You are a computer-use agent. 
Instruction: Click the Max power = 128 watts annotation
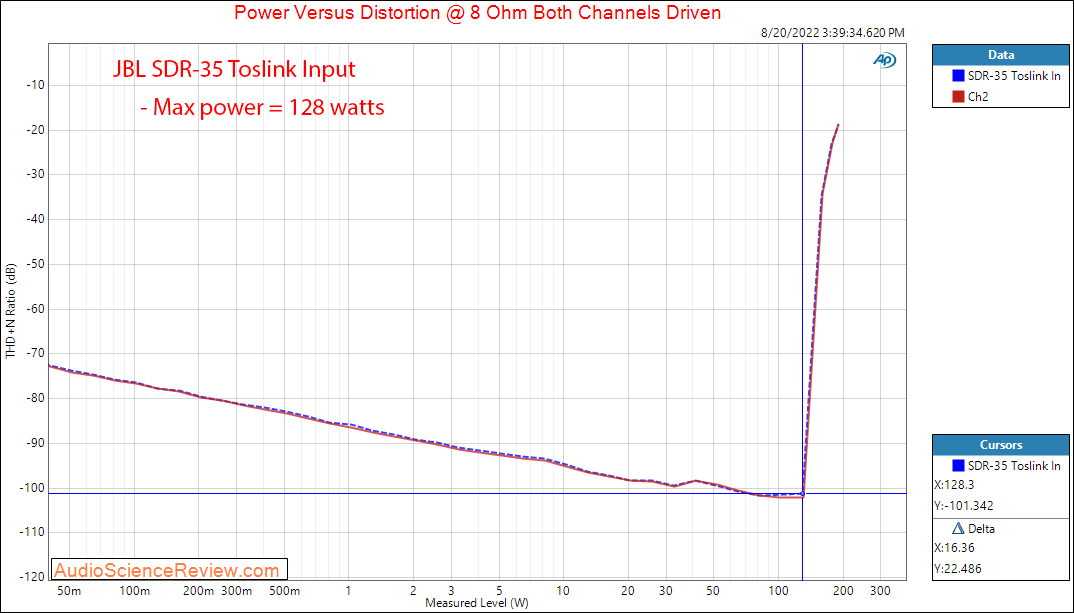[262, 107]
